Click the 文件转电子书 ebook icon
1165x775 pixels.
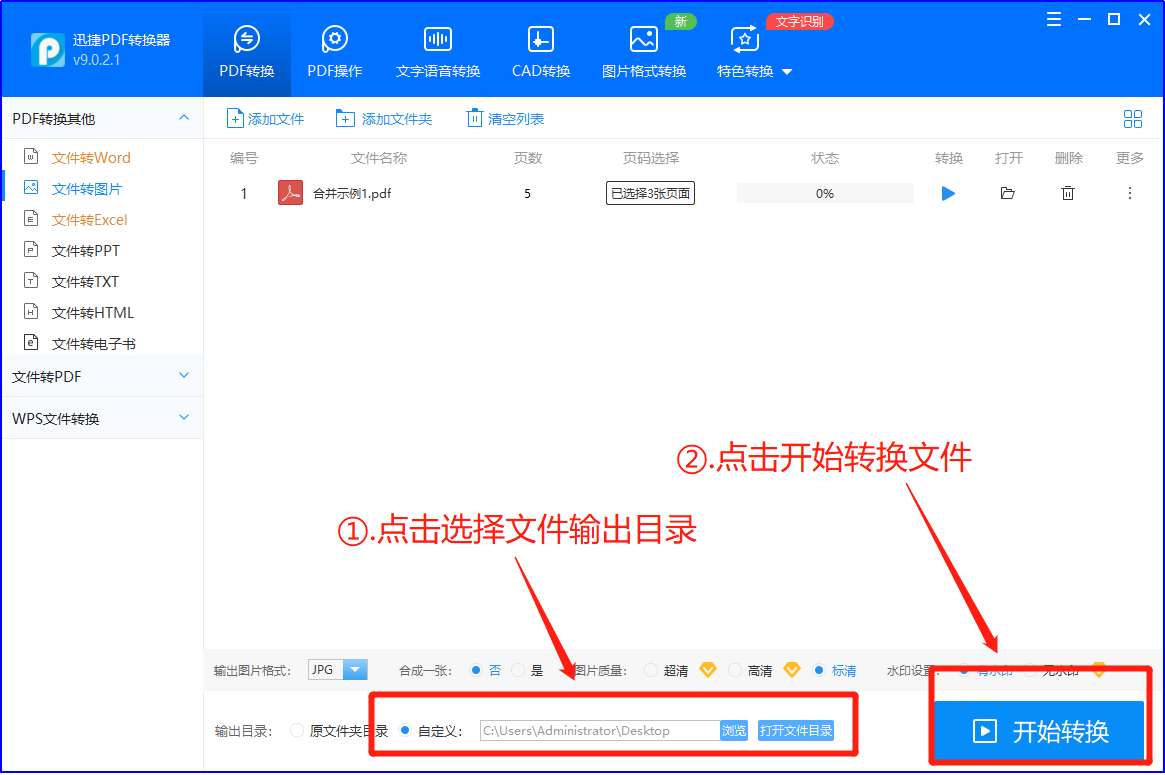(x=31, y=342)
